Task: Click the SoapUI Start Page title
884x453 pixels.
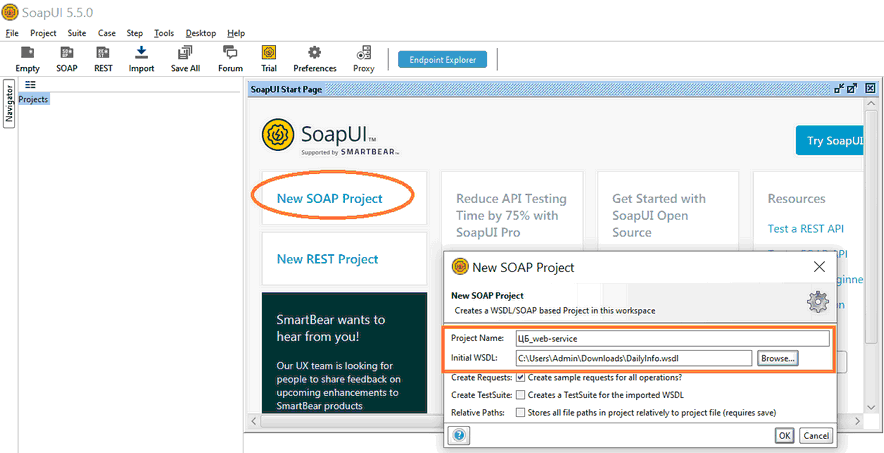Action: coord(286,90)
